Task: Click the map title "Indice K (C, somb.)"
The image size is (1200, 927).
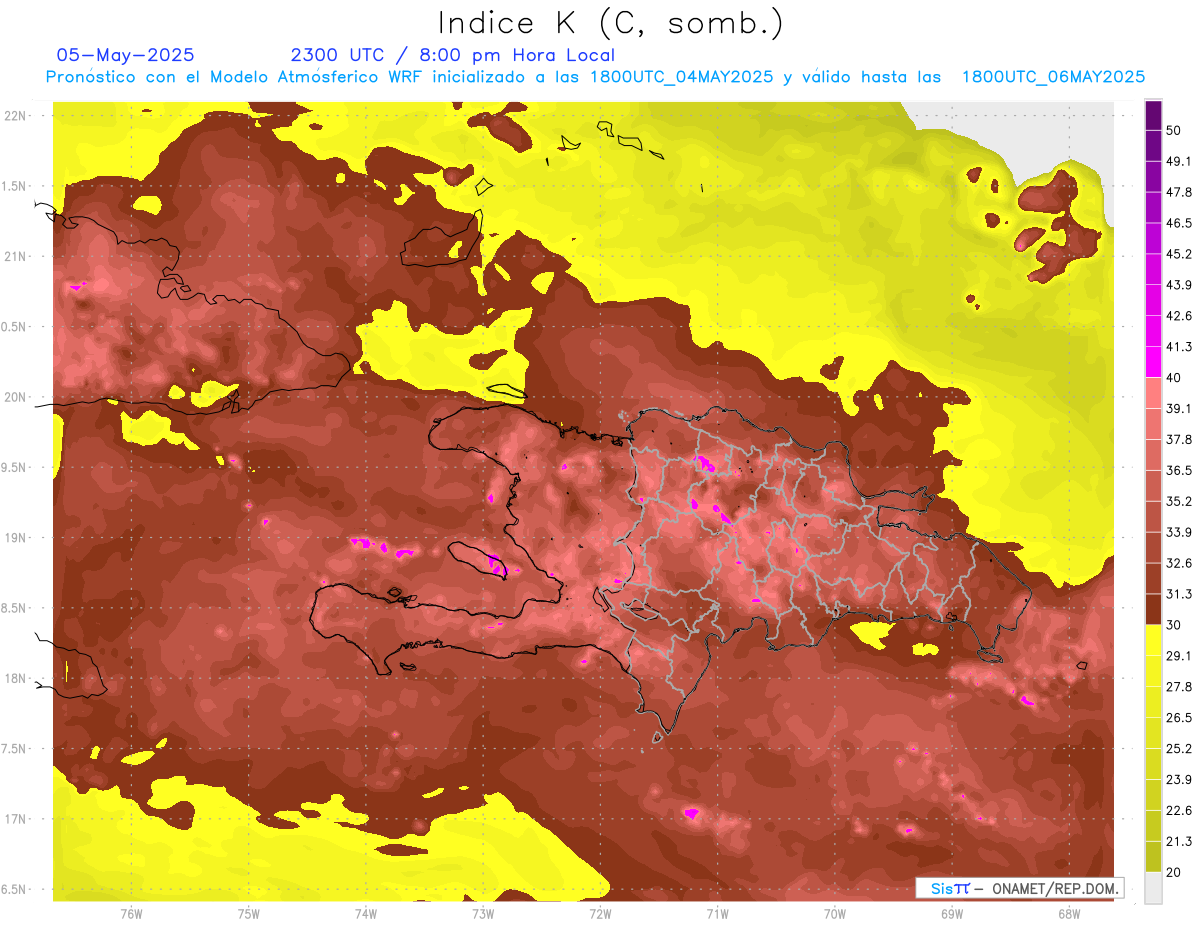Action: click(610, 24)
